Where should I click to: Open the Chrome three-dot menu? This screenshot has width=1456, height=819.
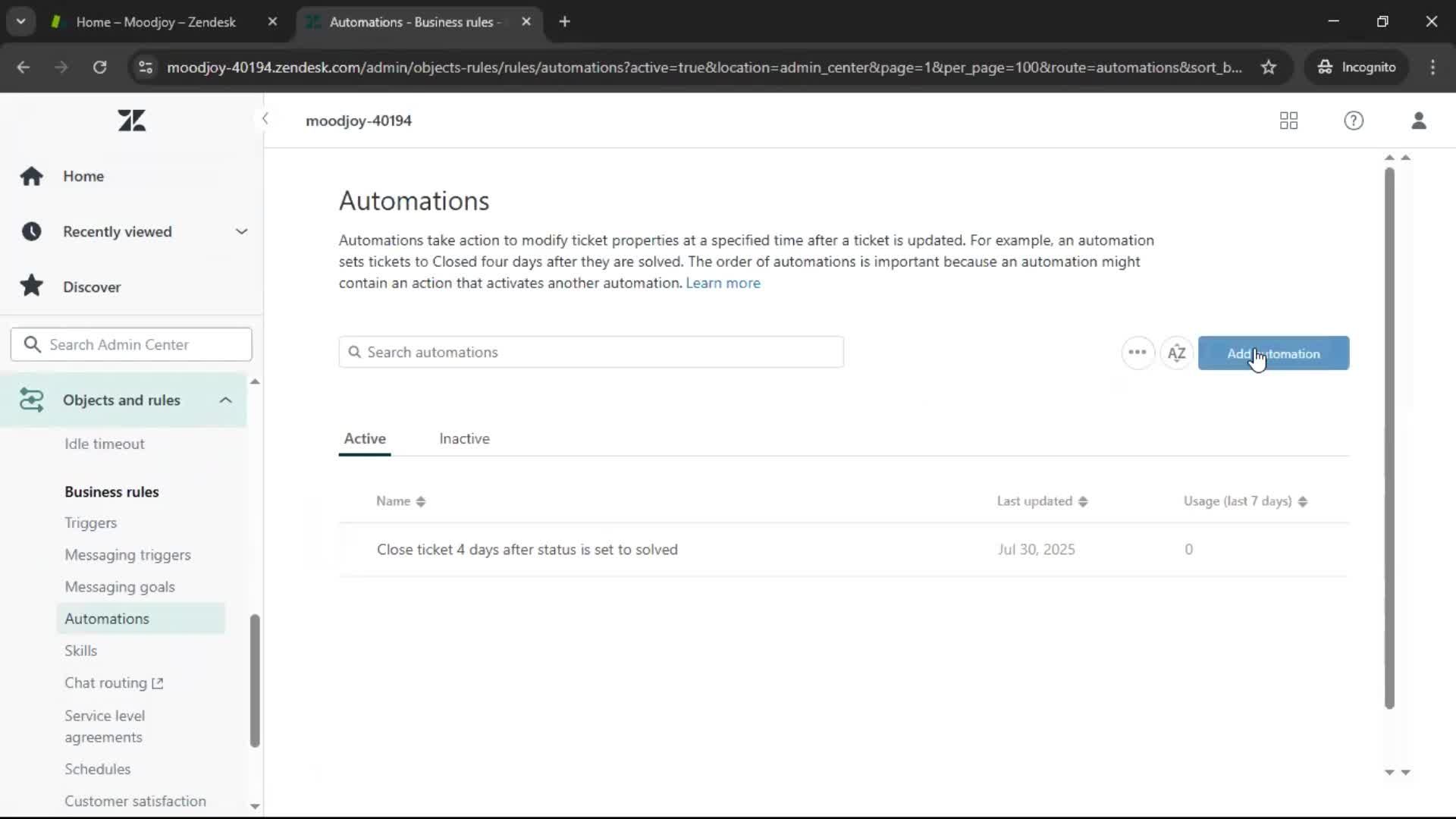pyautogui.click(x=1432, y=67)
